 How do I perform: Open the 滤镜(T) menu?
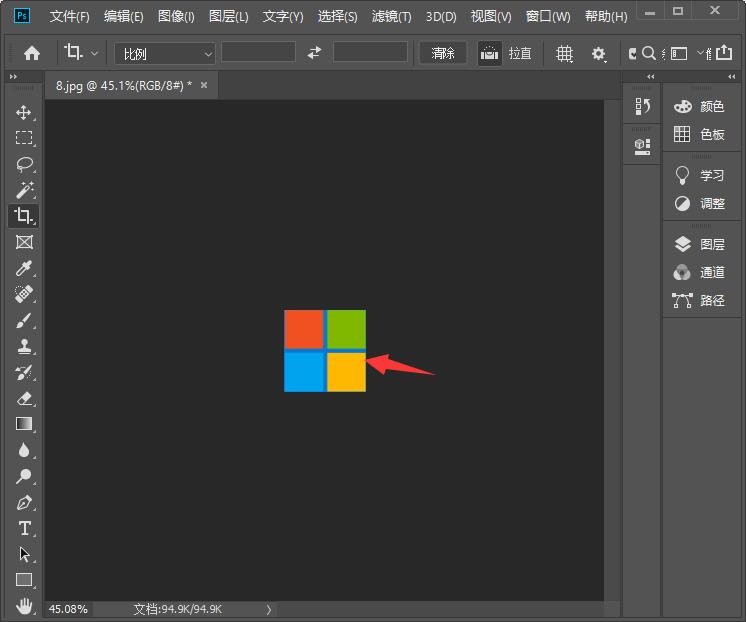(x=392, y=17)
